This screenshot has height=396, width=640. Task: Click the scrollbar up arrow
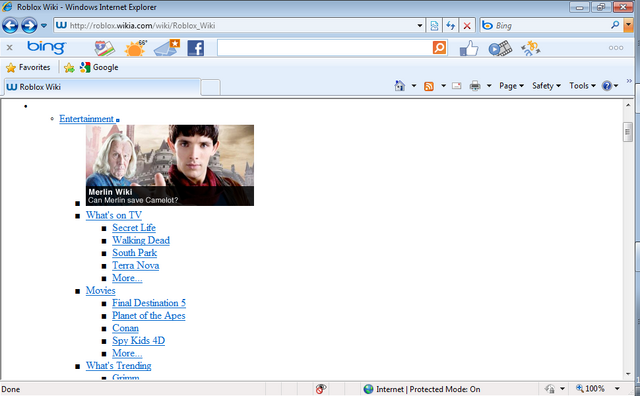point(628,105)
